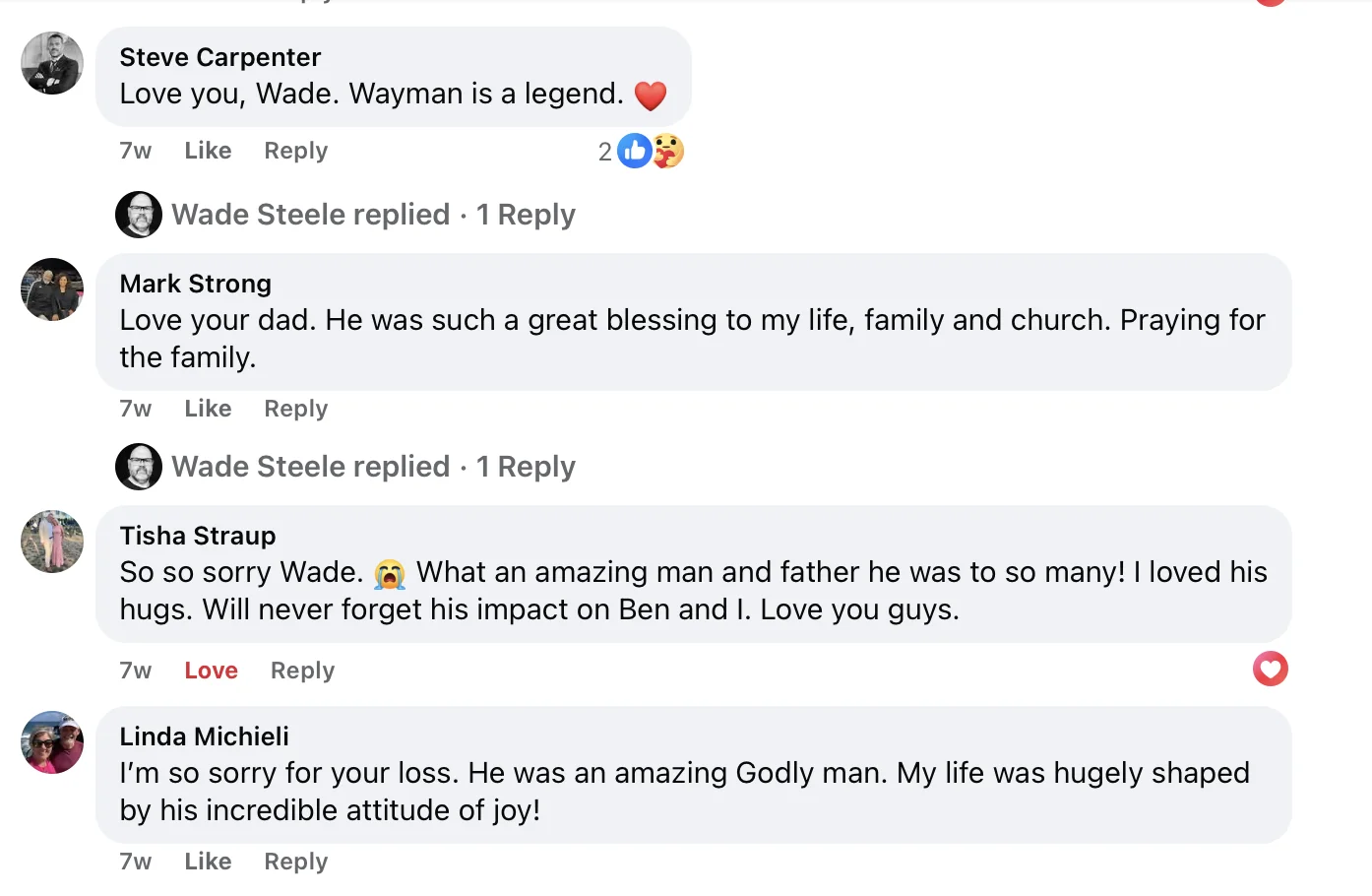1372x896 pixels.
Task: Open Tisha Straup's profile photo
Action: tap(52, 542)
